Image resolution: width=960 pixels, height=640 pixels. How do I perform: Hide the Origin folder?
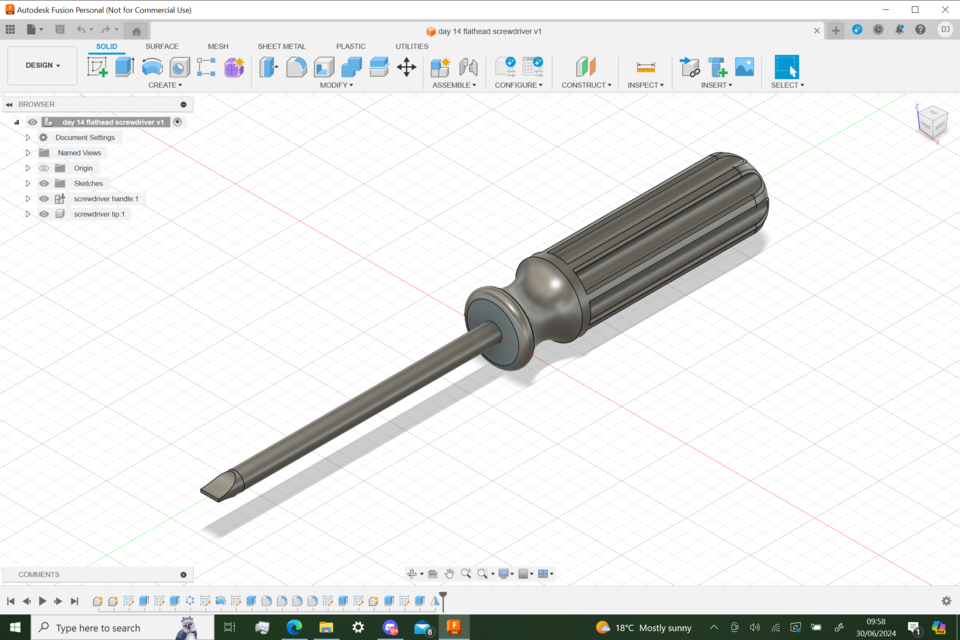(42, 168)
